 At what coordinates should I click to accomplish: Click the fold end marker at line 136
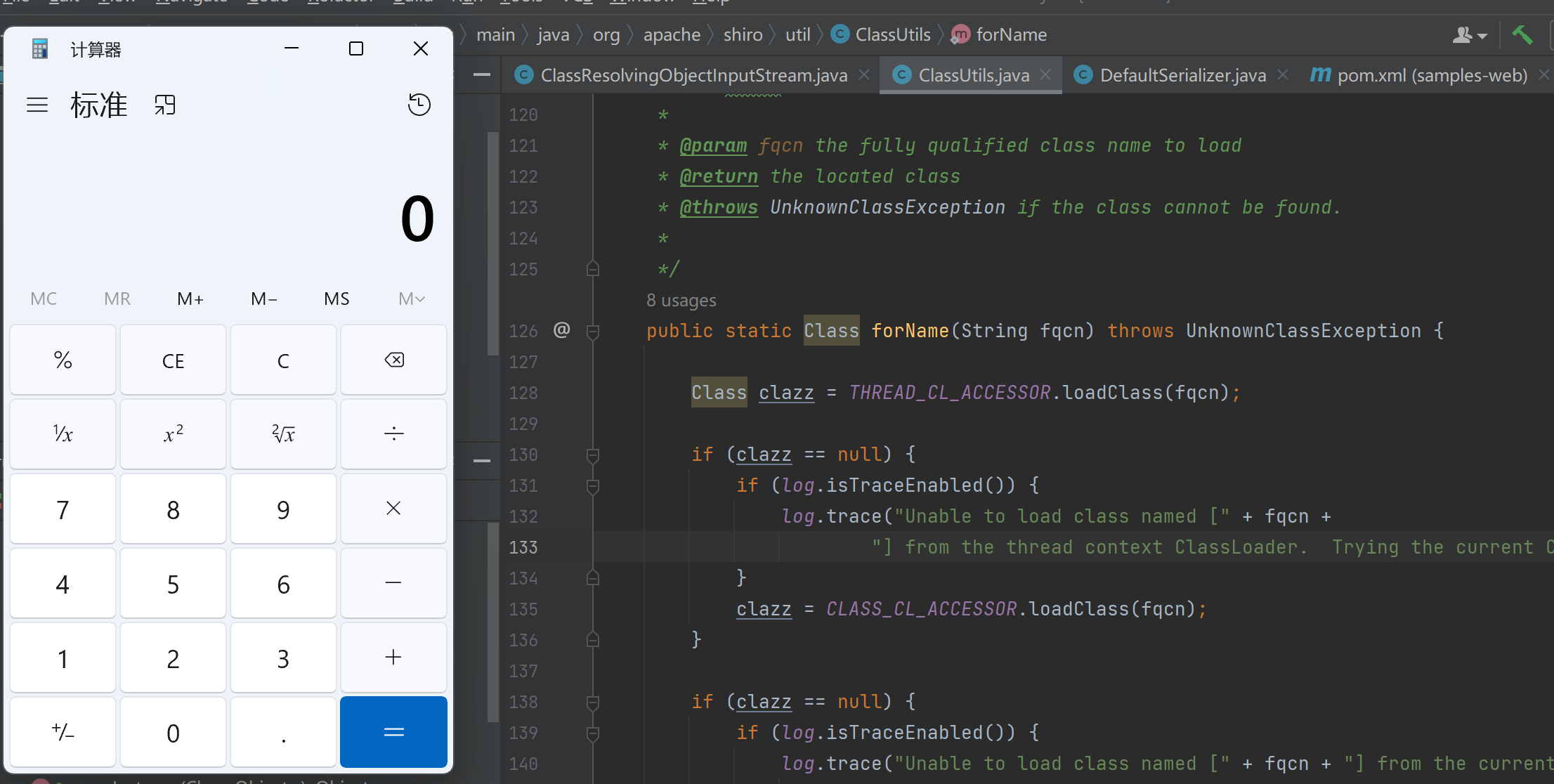(x=593, y=640)
